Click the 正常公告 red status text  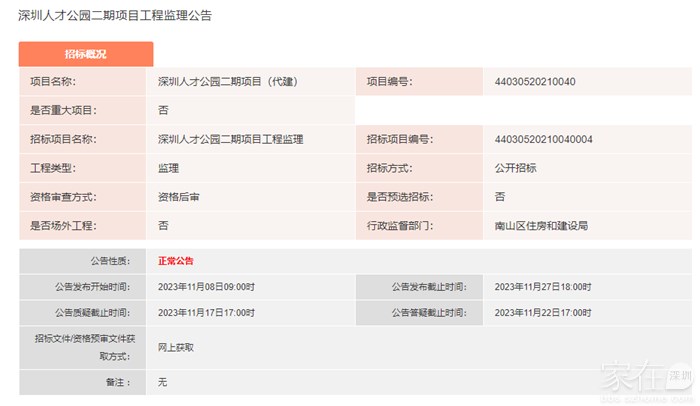click(x=176, y=261)
